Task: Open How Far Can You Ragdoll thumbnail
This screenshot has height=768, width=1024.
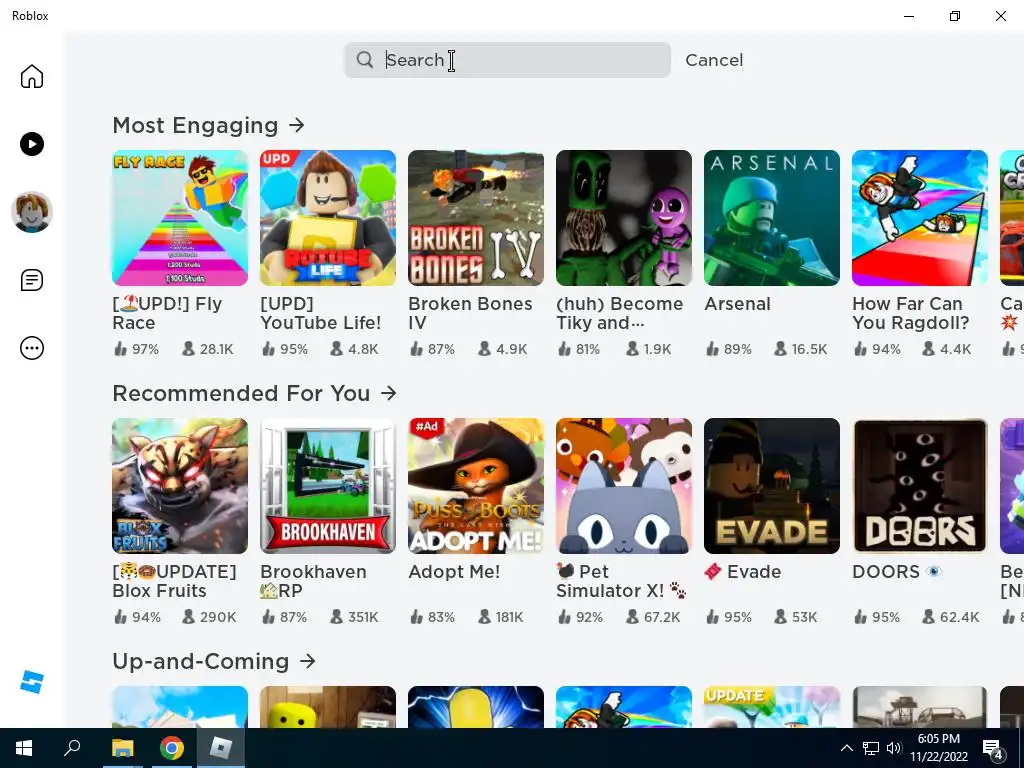Action: click(x=920, y=218)
